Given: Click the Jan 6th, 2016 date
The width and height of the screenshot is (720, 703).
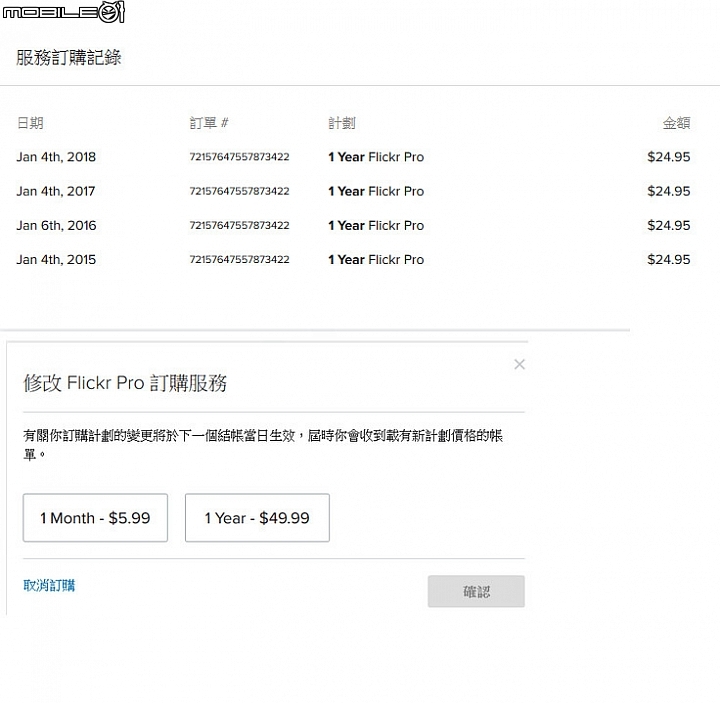Looking at the screenshot, I should pyautogui.click(x=56, y=225).
